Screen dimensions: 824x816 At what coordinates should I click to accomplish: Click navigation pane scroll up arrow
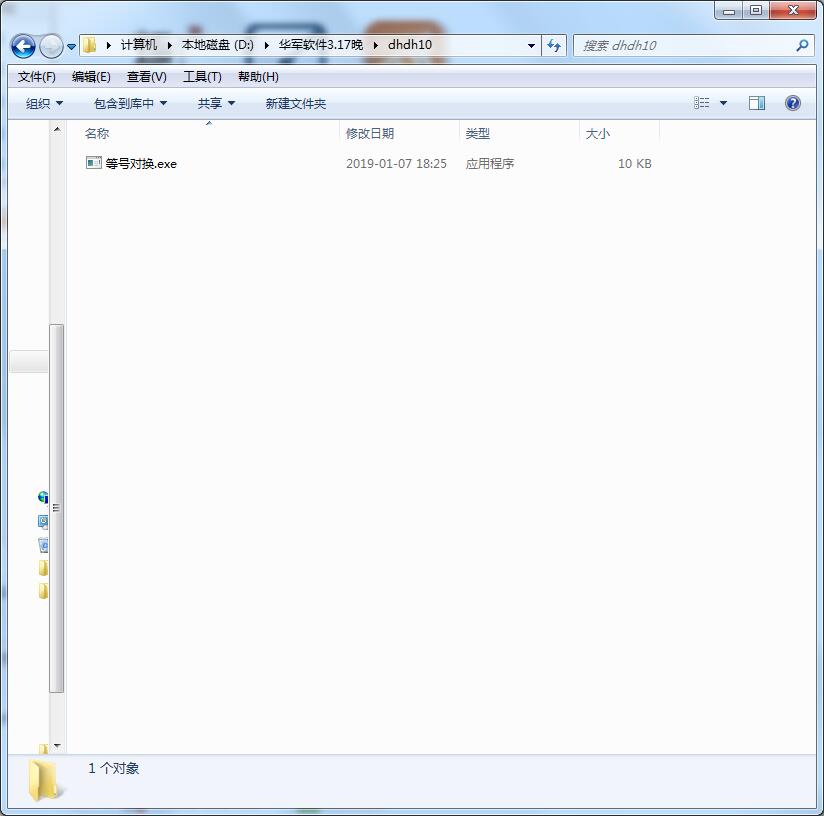click(x=57, y=129)
